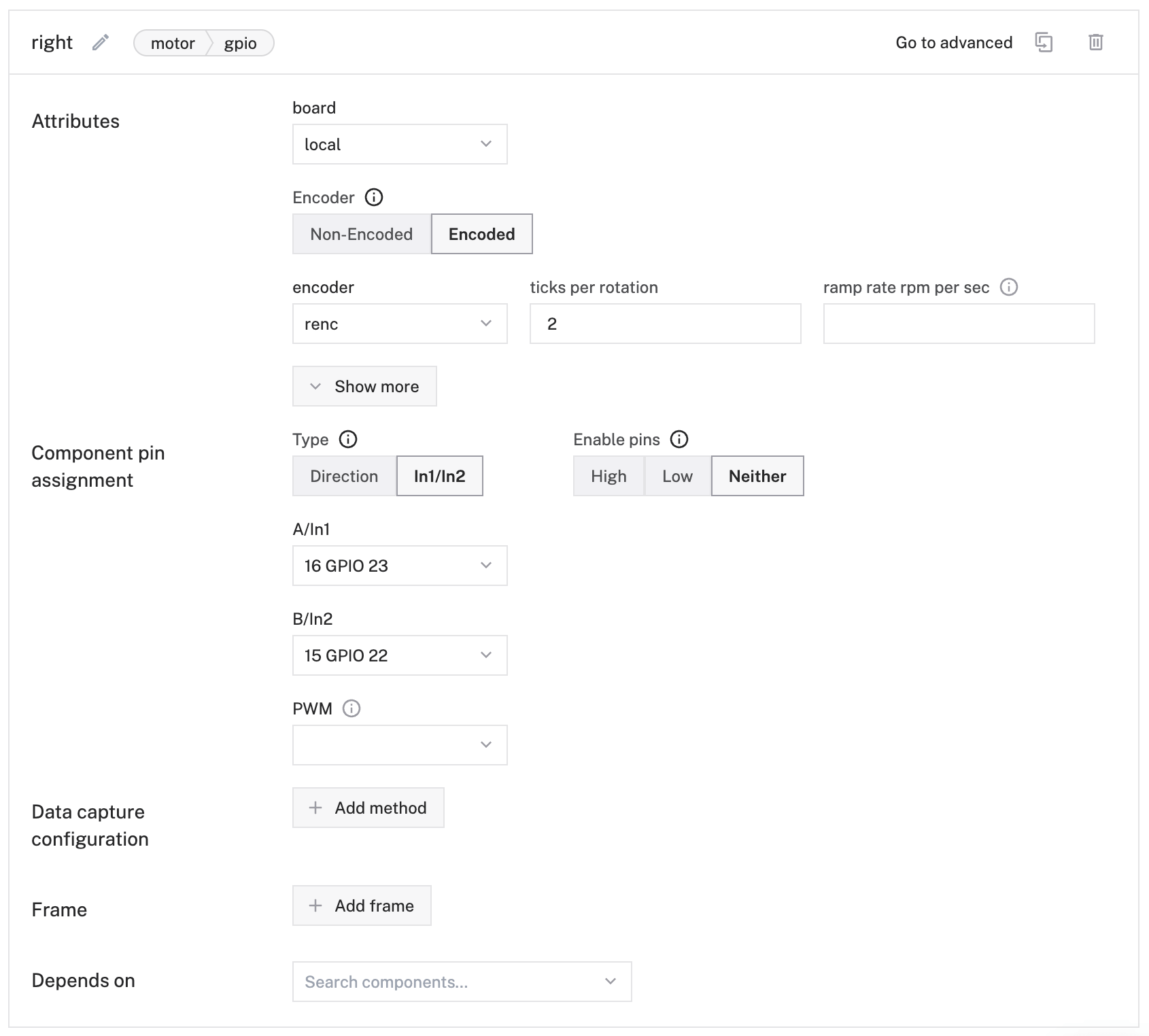The height and width of the screenshot is (1036, 1149).
Task: Click the Encoder info icon
Action: [374, 197]
